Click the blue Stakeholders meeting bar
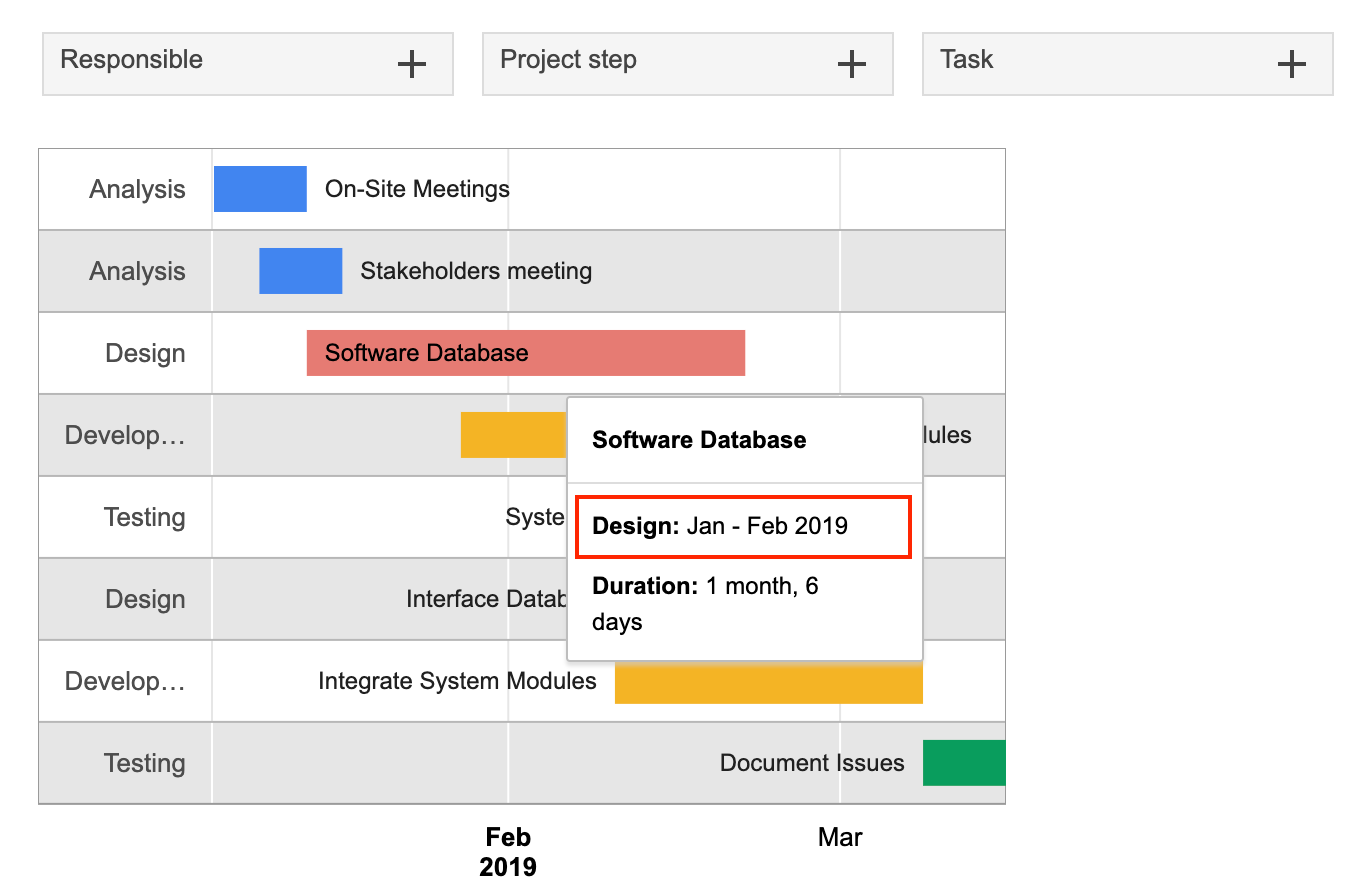Screen dimensions: 1358x896 300,271
